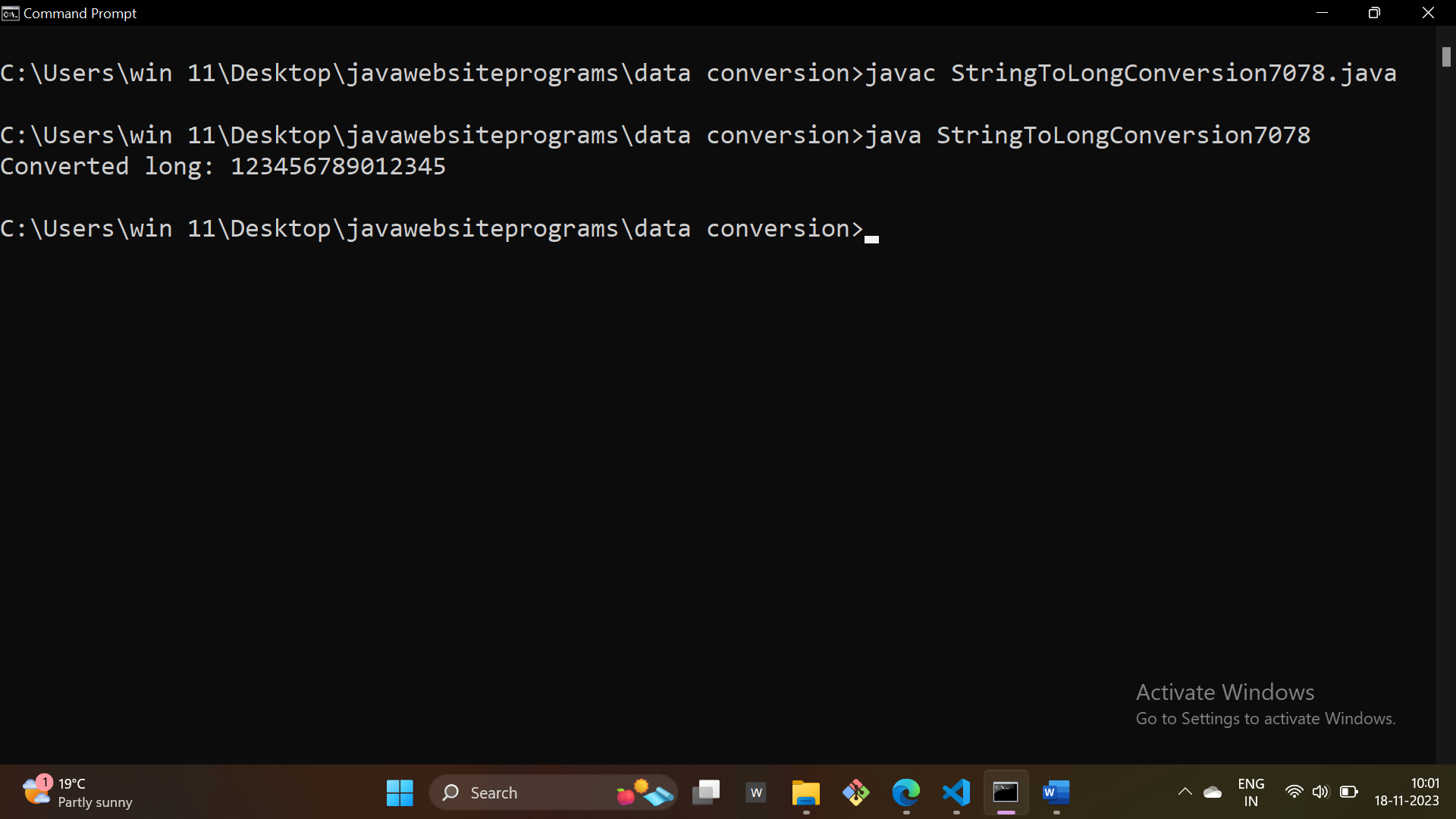Launch Microsoft Edge from the taskbar
The width and height of the screenshot is (1456, 819).
905,792
